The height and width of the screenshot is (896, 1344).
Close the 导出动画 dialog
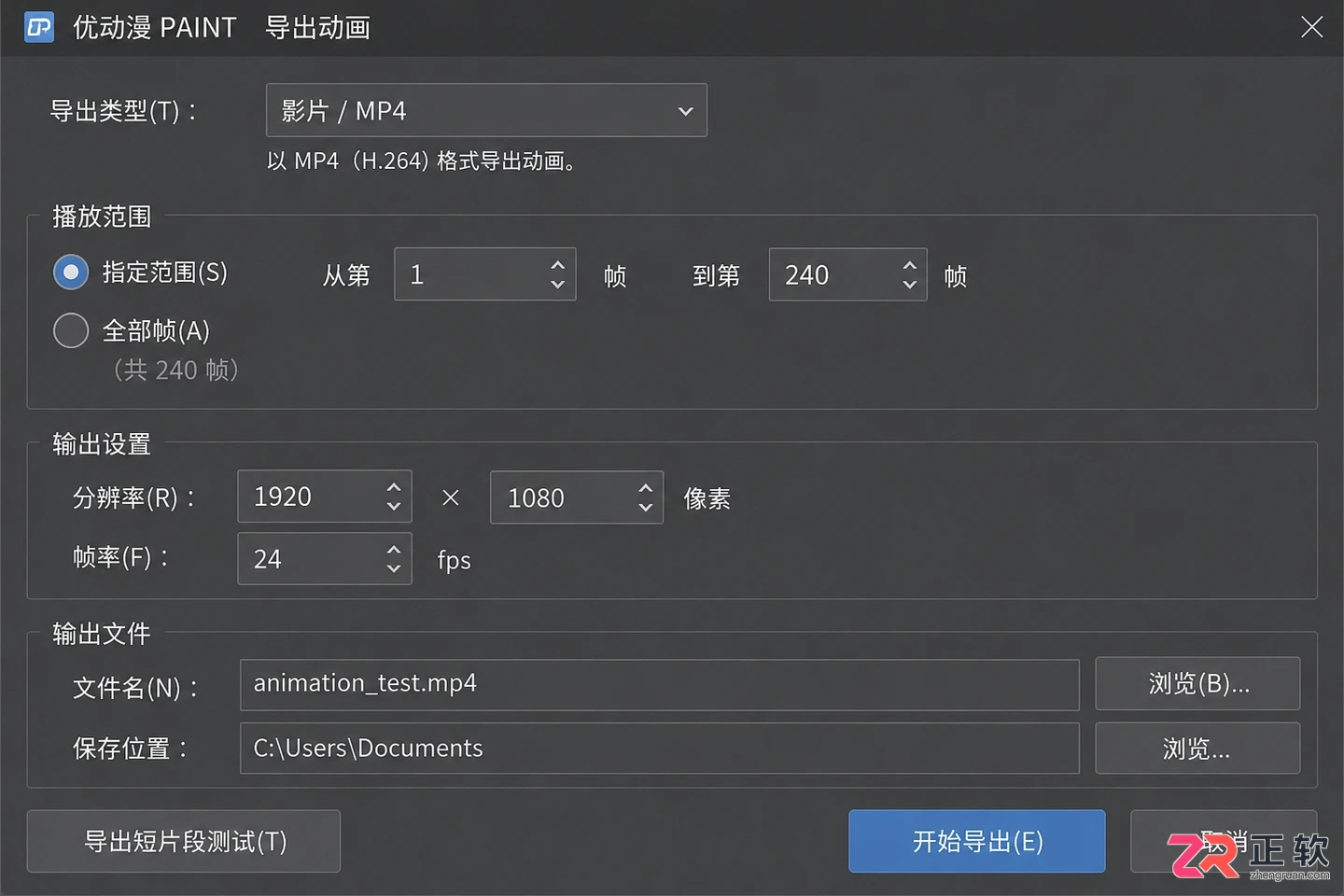(x=1311, y=27)
